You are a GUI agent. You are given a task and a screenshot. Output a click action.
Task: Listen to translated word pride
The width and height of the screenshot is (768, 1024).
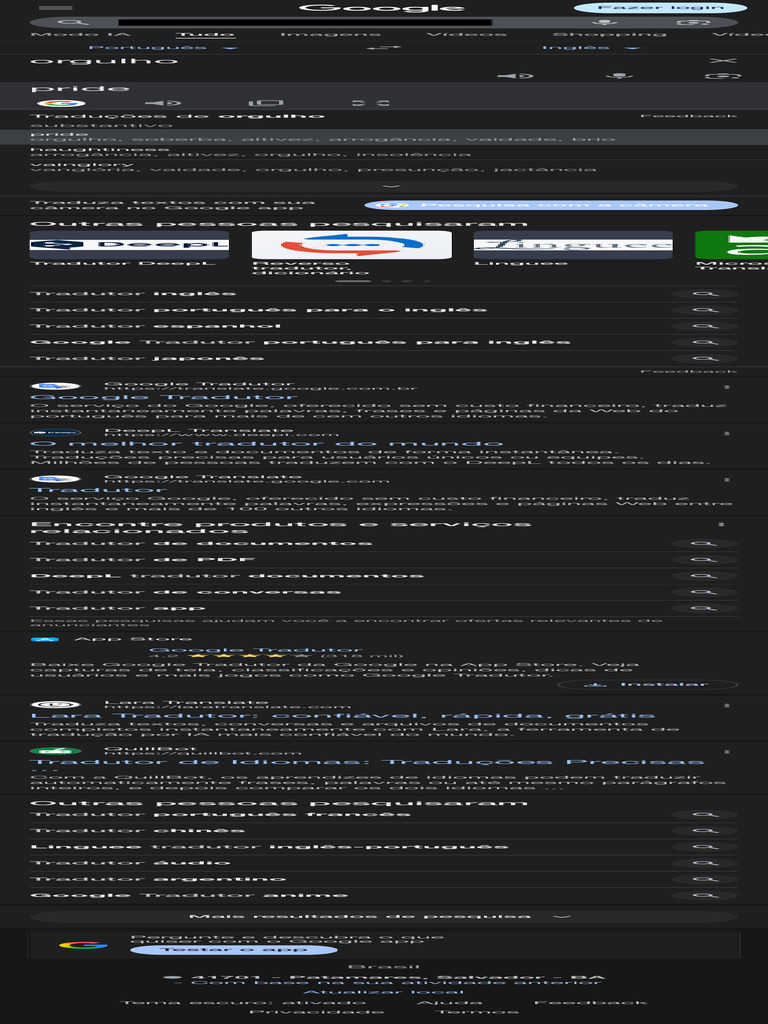tap(162, 103)
